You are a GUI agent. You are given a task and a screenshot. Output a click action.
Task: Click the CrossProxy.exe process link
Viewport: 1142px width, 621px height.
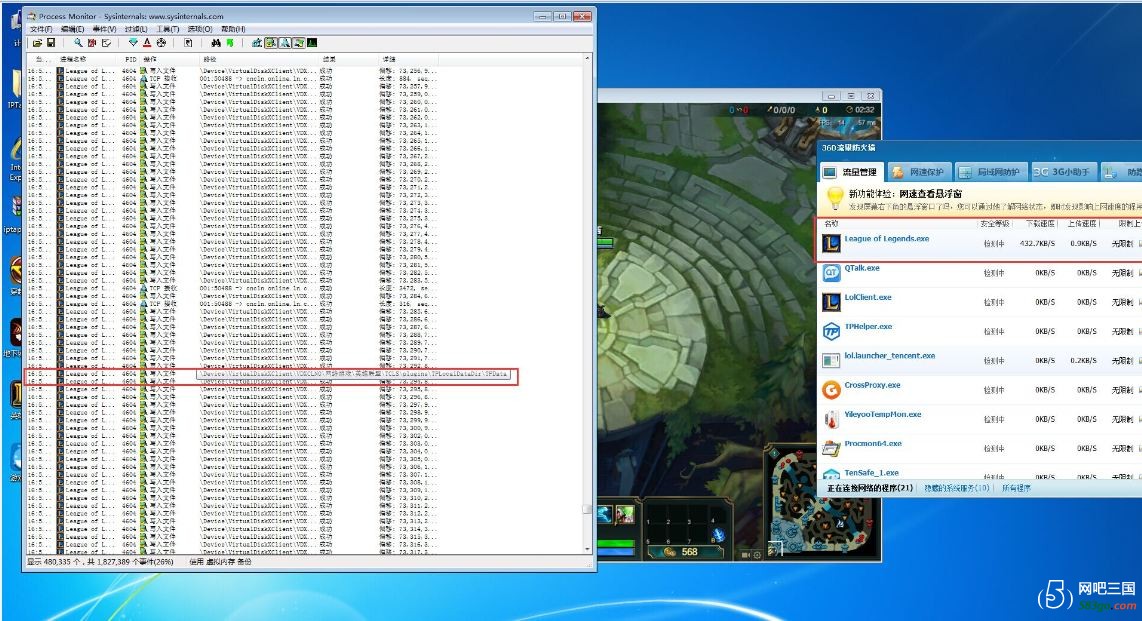872,384
